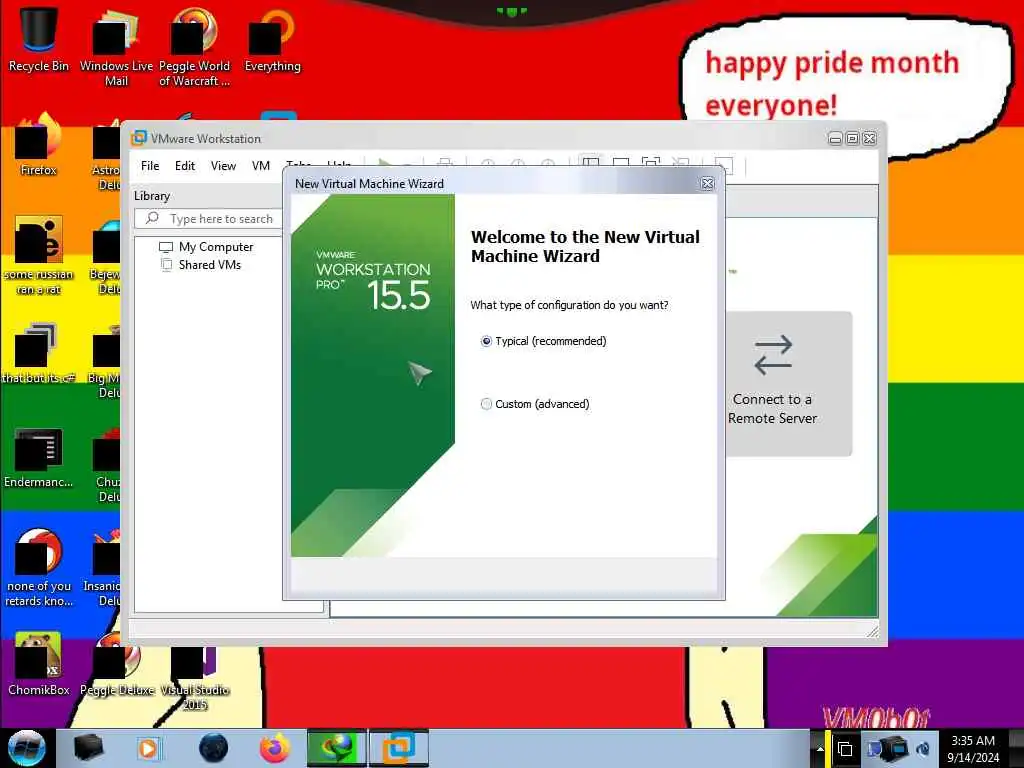Click the Internet Download Manager taskbar button

(336, 748)
